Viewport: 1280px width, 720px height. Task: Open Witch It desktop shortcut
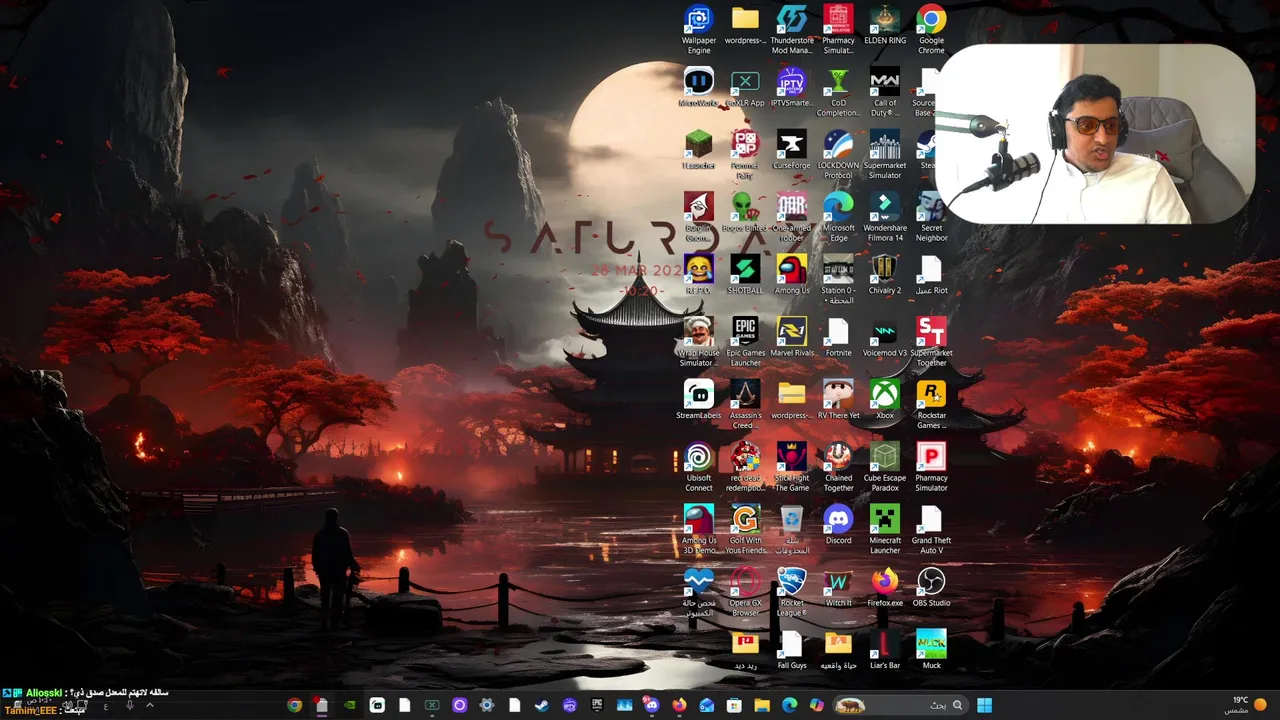pos(838,587)
